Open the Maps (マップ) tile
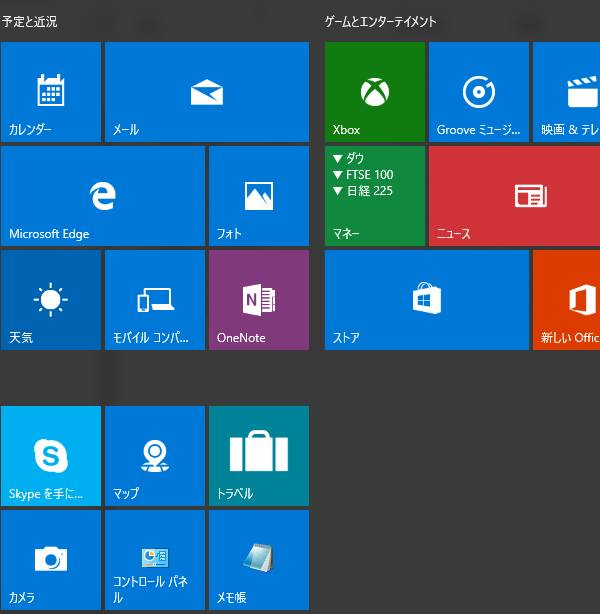 (x=155, y=456)
